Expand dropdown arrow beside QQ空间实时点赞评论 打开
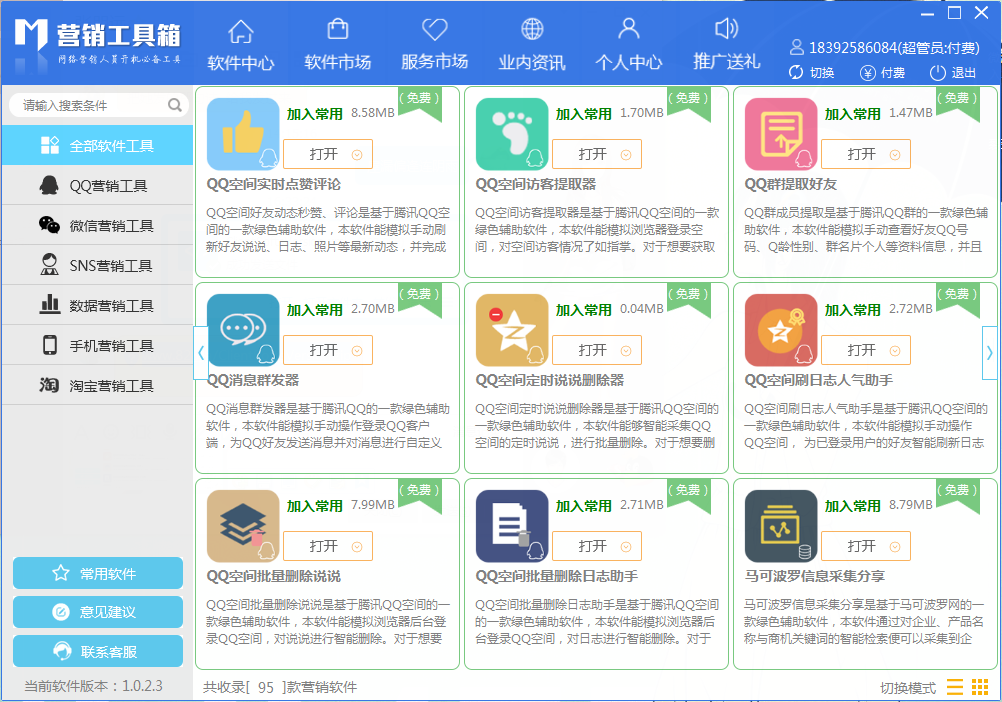The image size is (1002, 702). [x=357, y=155]
